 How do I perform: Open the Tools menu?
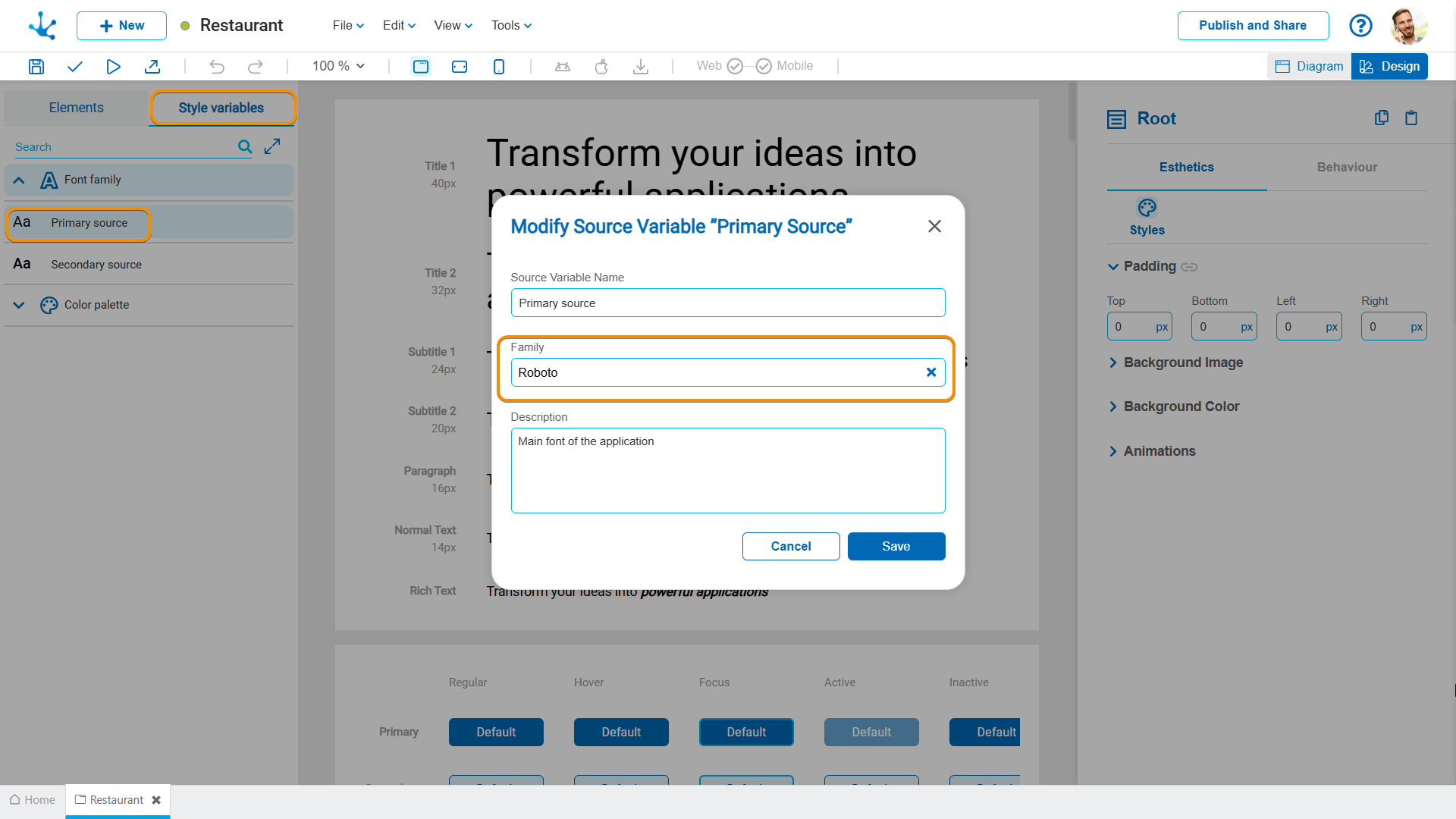[x=511, y=26]
